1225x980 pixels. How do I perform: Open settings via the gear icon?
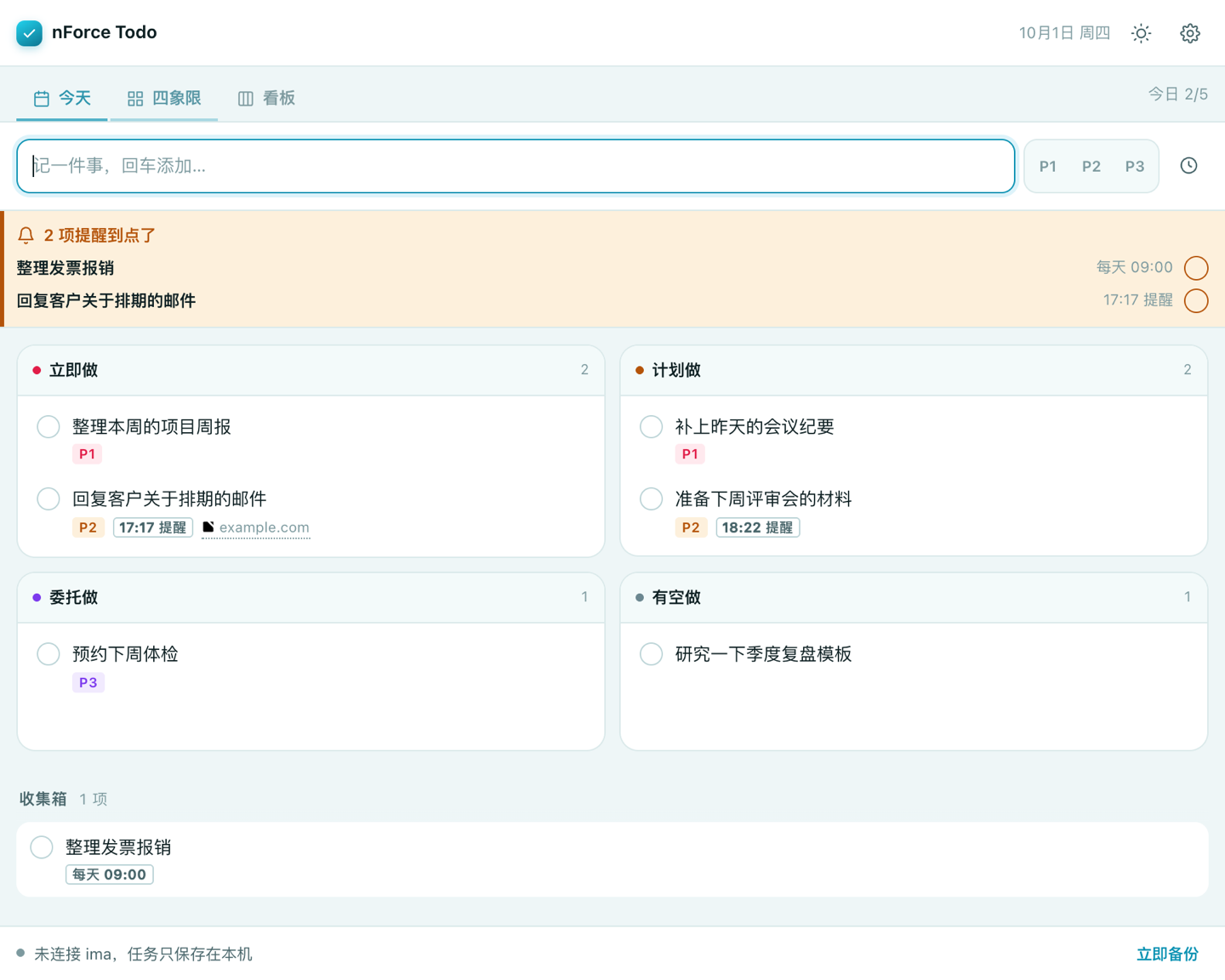[1189, 33]
